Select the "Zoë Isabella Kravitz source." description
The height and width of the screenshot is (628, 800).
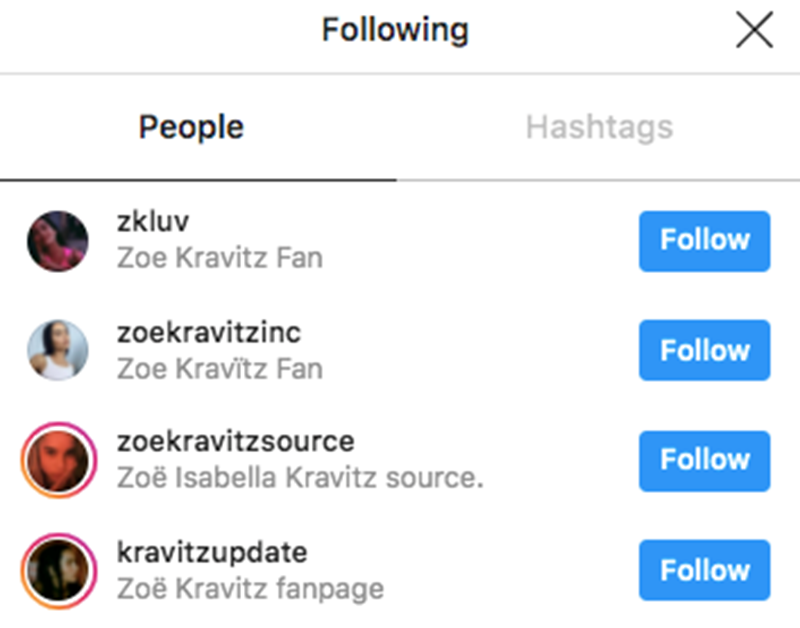[300, 478]
